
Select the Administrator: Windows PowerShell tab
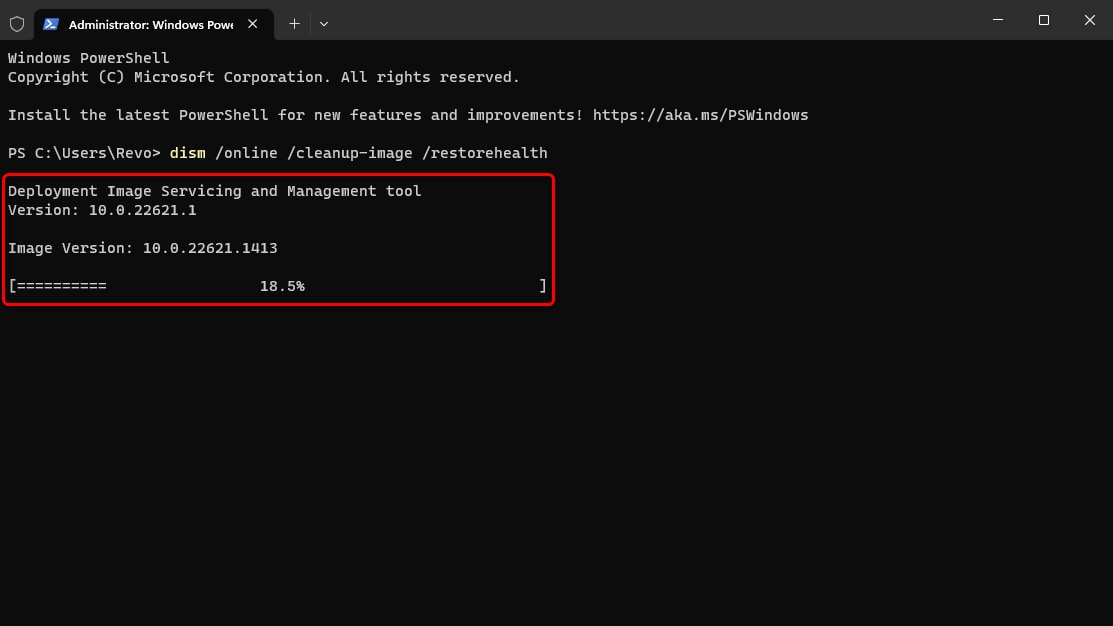pyautogui.click(x=150, y=24)
